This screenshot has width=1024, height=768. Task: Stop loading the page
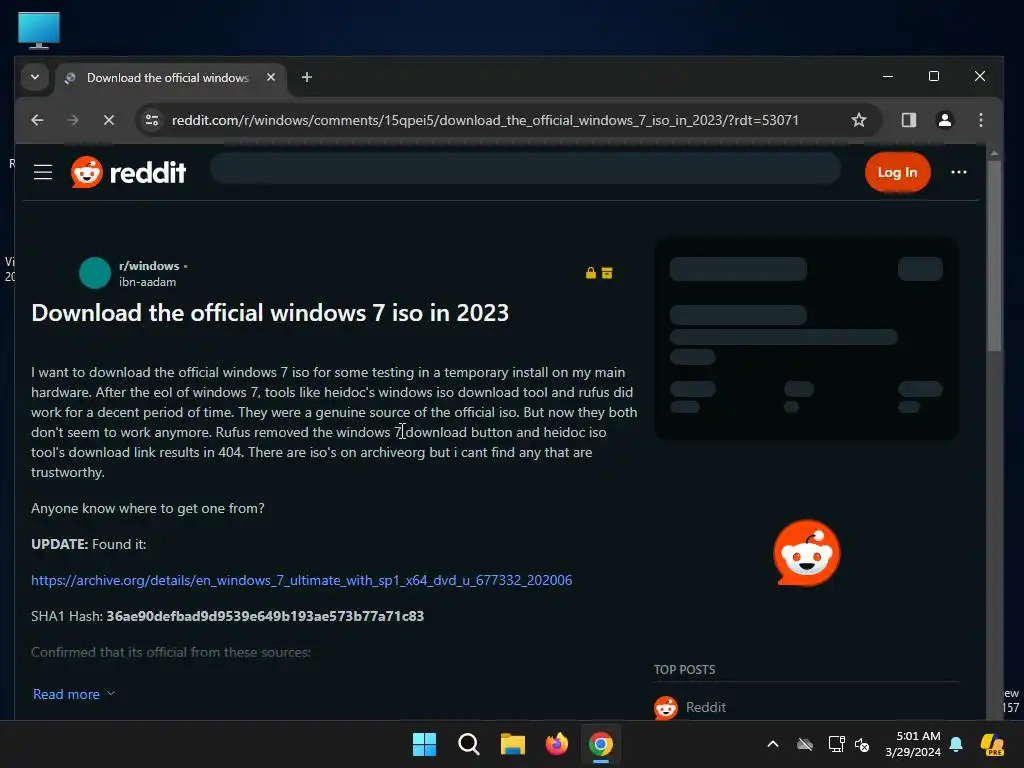click(x=108, y=120)
